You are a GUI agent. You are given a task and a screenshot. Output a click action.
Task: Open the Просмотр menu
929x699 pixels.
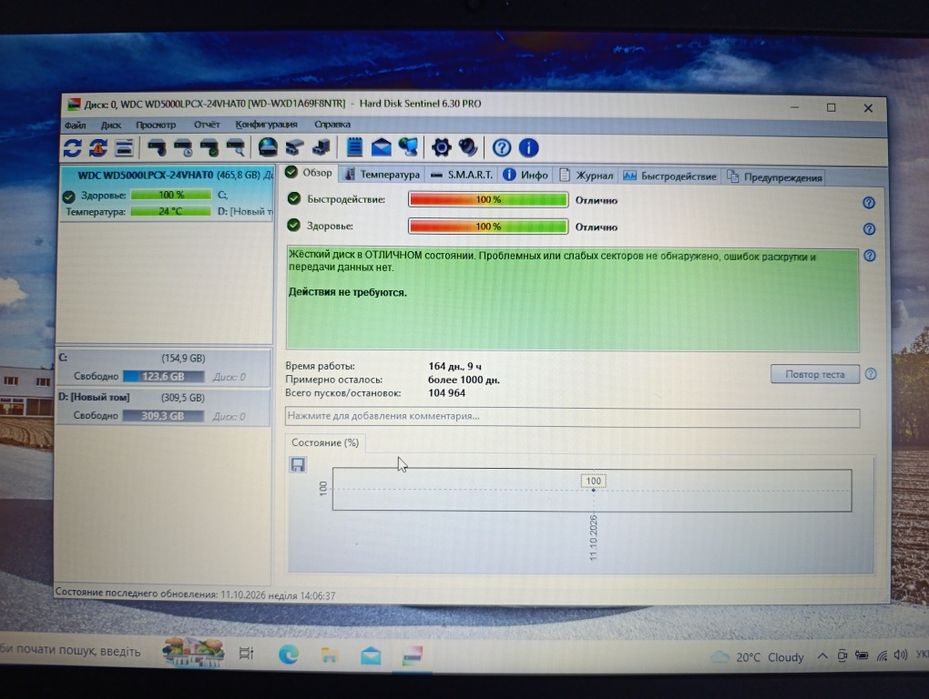156,124
